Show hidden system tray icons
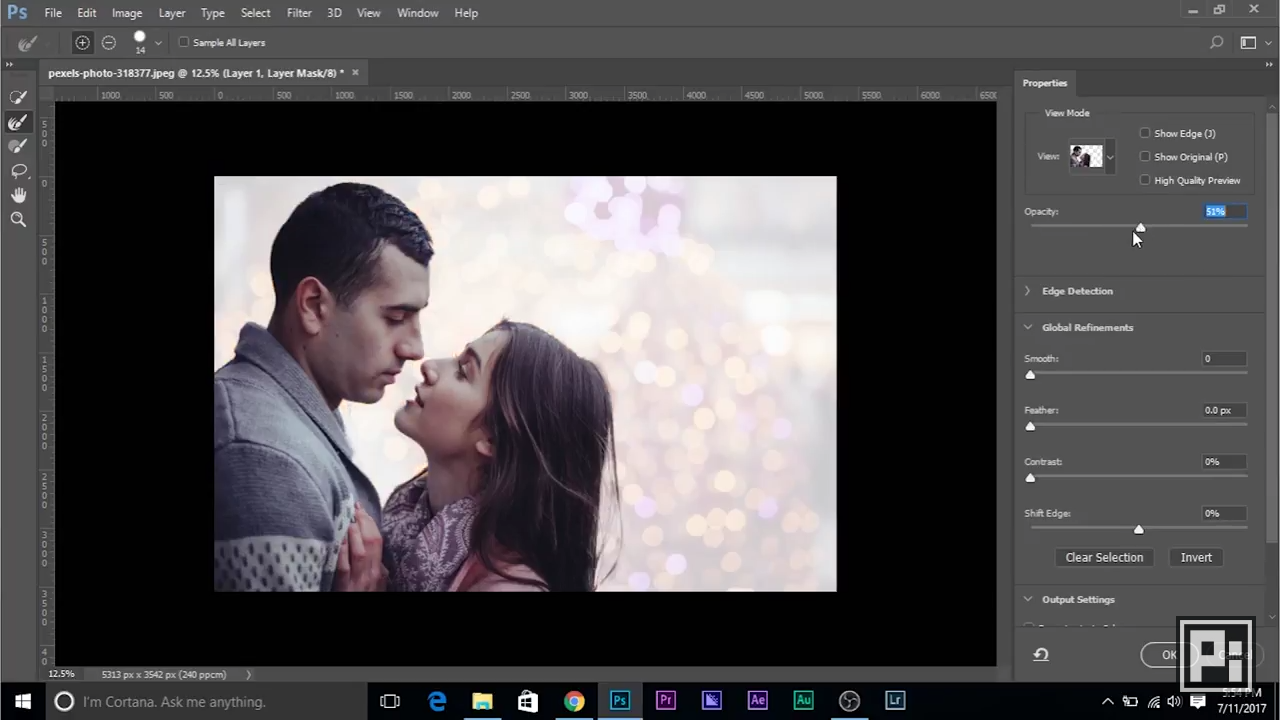This screenshot has width=1280, height=720. pos(1107,702)
